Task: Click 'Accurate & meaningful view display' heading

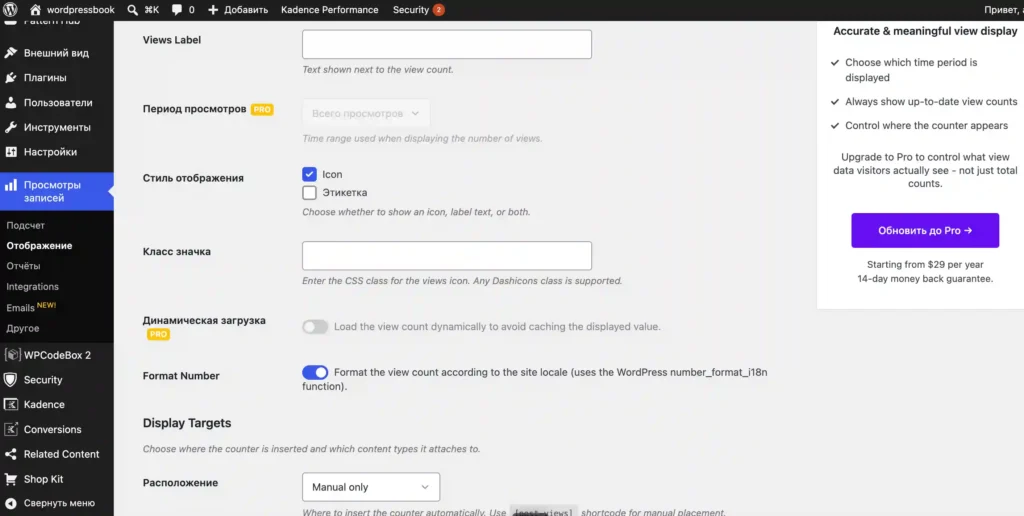Action: pos(925,31)
